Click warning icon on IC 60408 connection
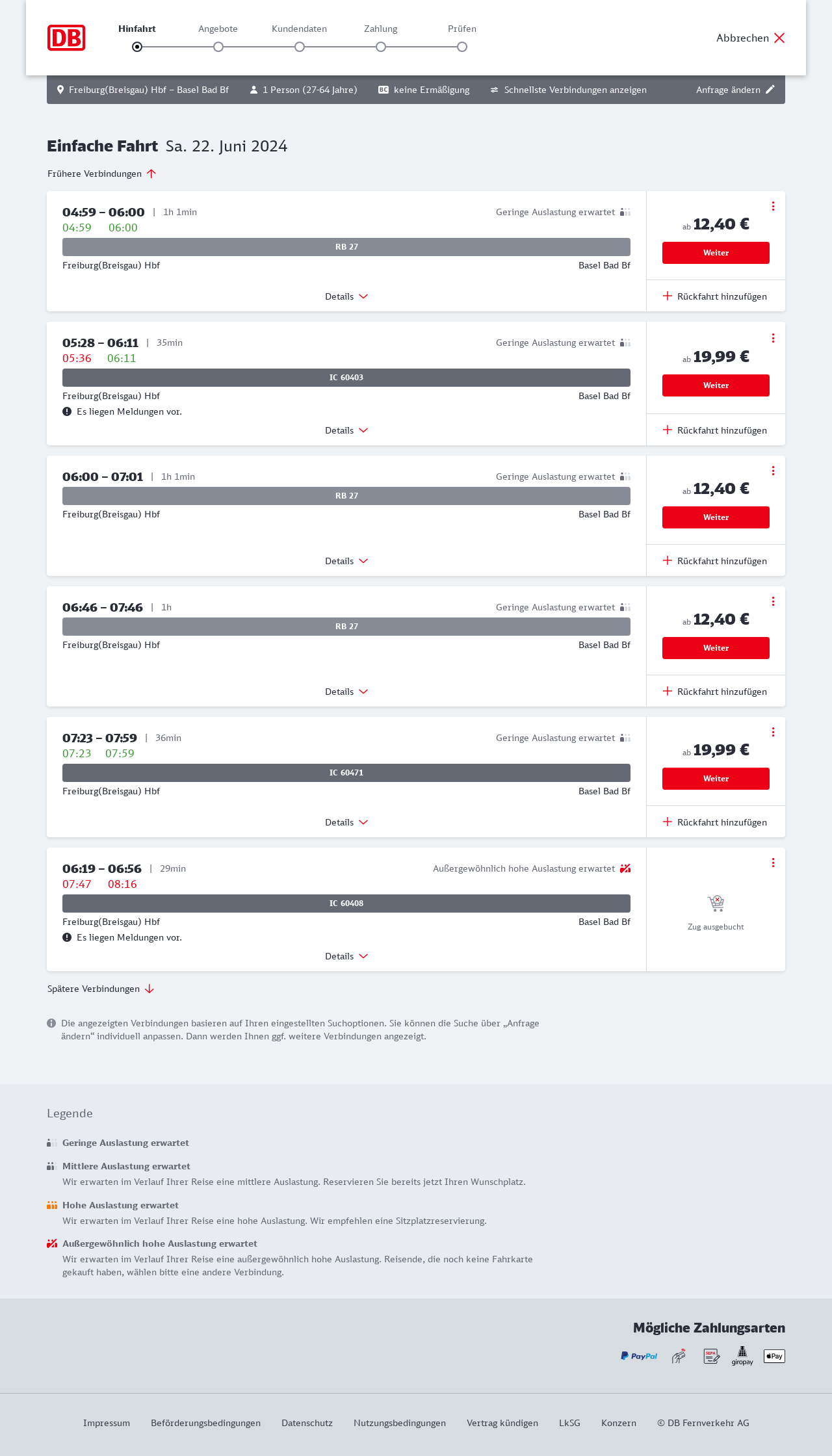The width and height of the screenshot is (832, 1456). [x=67, y=937]
